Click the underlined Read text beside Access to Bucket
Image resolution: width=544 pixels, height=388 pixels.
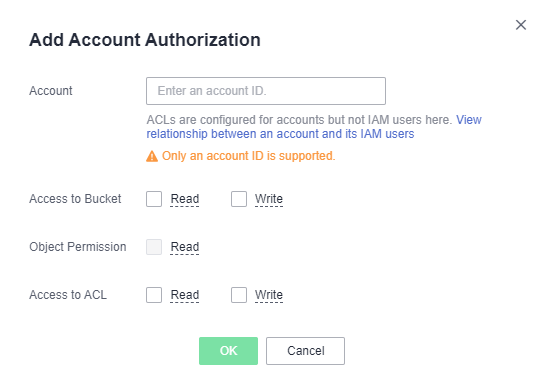pos(185,199)
